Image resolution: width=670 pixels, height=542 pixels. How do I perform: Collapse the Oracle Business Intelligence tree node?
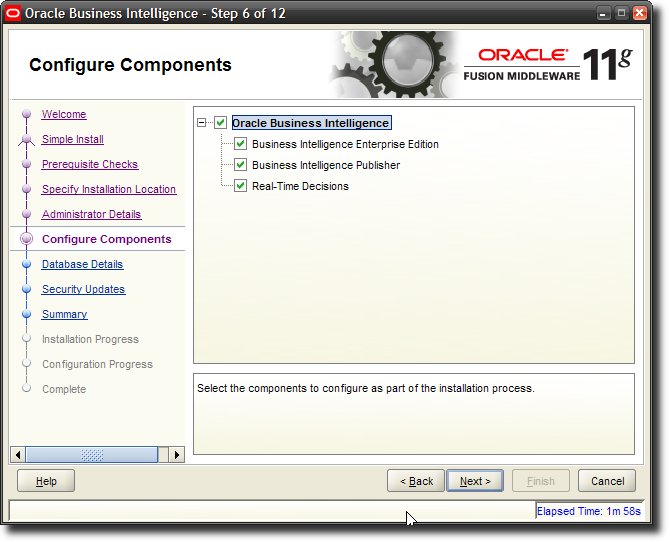tap(202, 123)
